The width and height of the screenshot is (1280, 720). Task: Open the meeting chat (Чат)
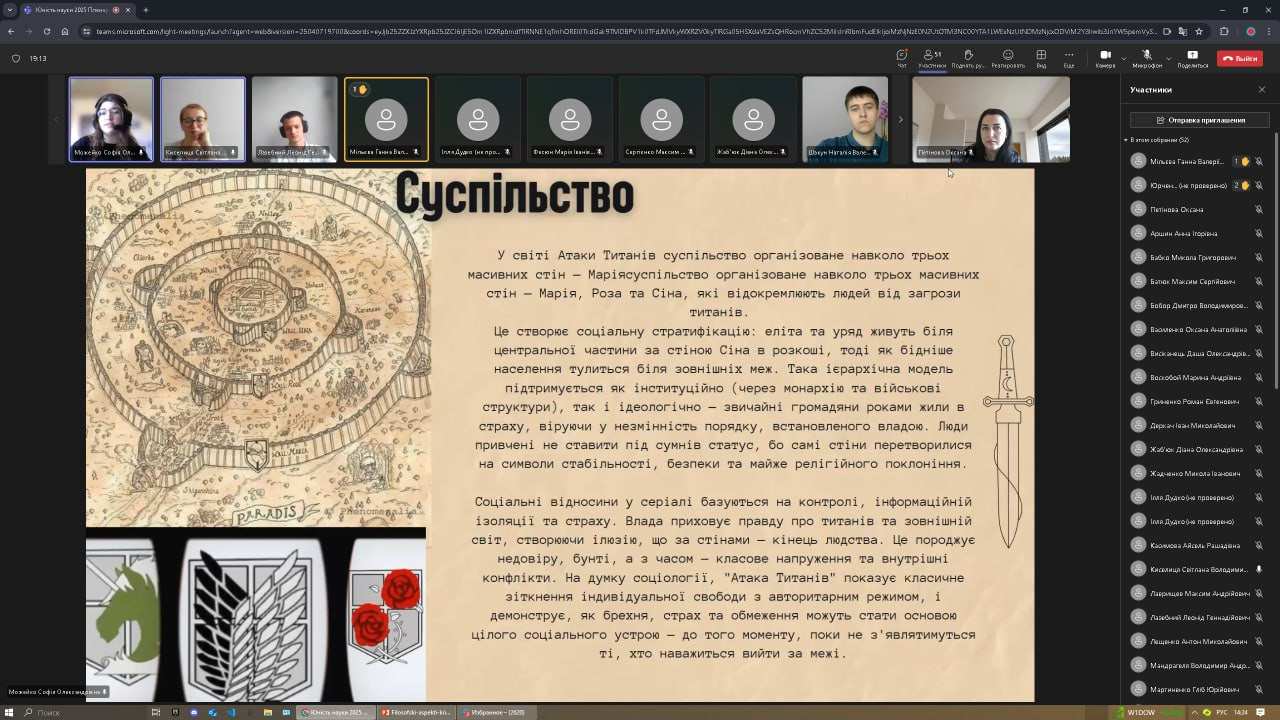point(901,58)
